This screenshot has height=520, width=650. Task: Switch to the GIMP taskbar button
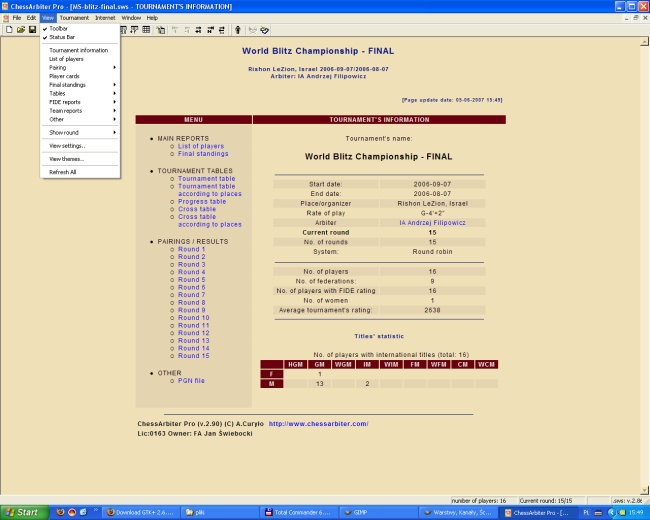tap(379, 513)
